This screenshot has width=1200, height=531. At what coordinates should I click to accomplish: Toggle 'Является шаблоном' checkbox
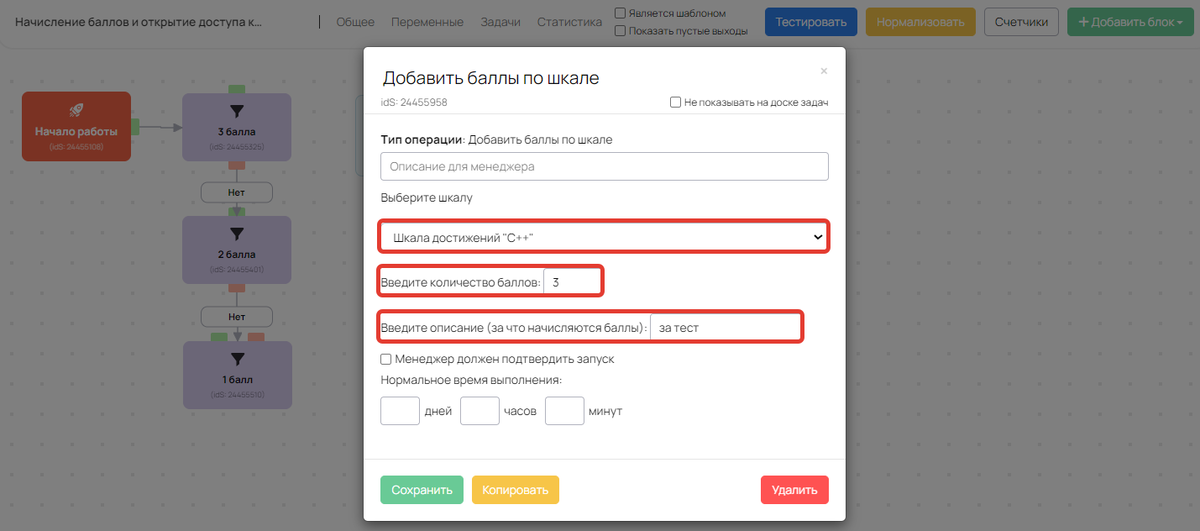click(621, 14)
